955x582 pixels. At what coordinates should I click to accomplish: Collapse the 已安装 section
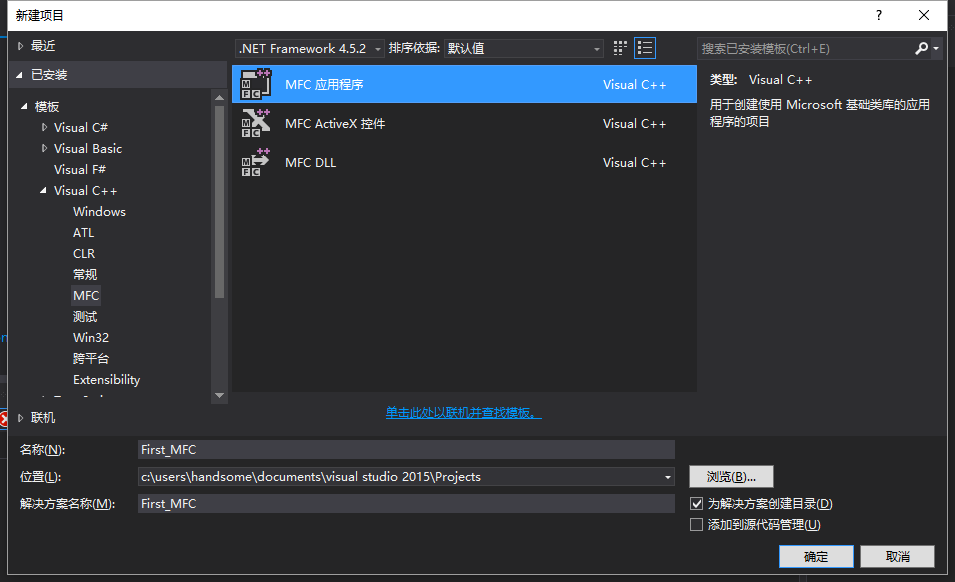pos(19,75)
